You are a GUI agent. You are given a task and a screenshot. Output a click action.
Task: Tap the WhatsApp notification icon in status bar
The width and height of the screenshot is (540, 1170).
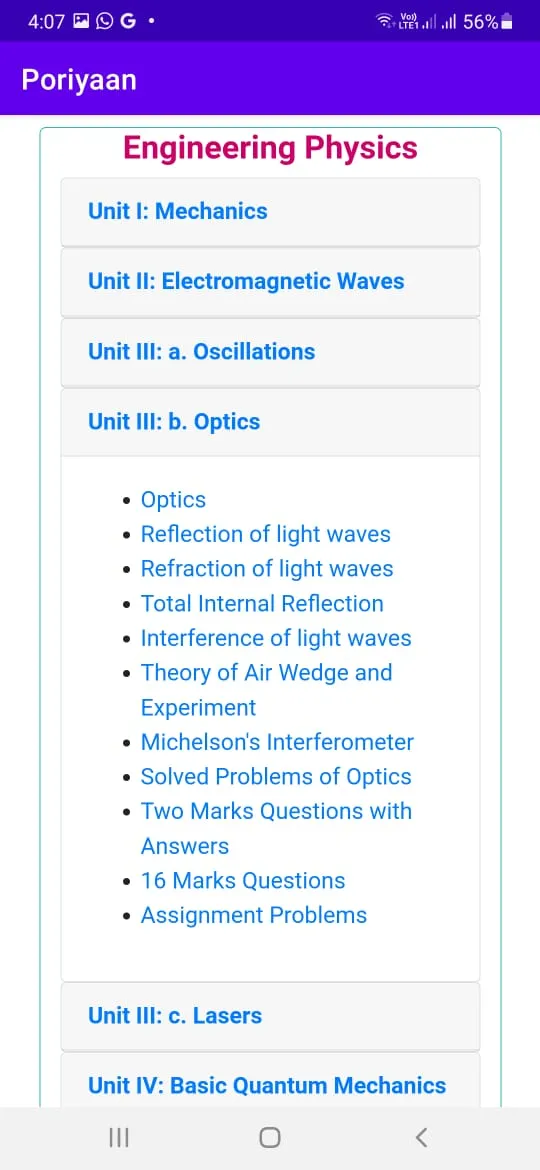(105, 22)
